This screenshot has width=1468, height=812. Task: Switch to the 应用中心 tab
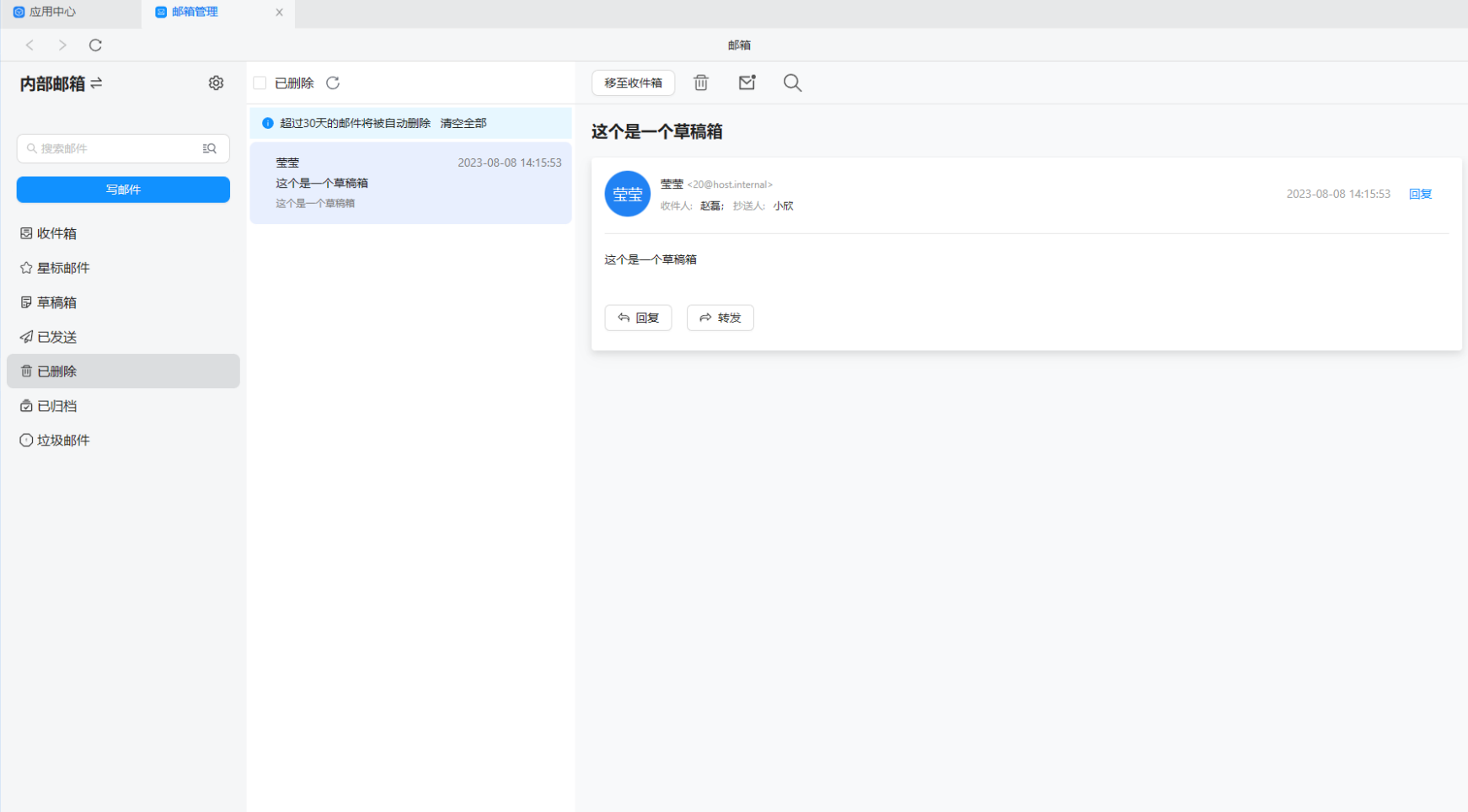pos(52,12)
